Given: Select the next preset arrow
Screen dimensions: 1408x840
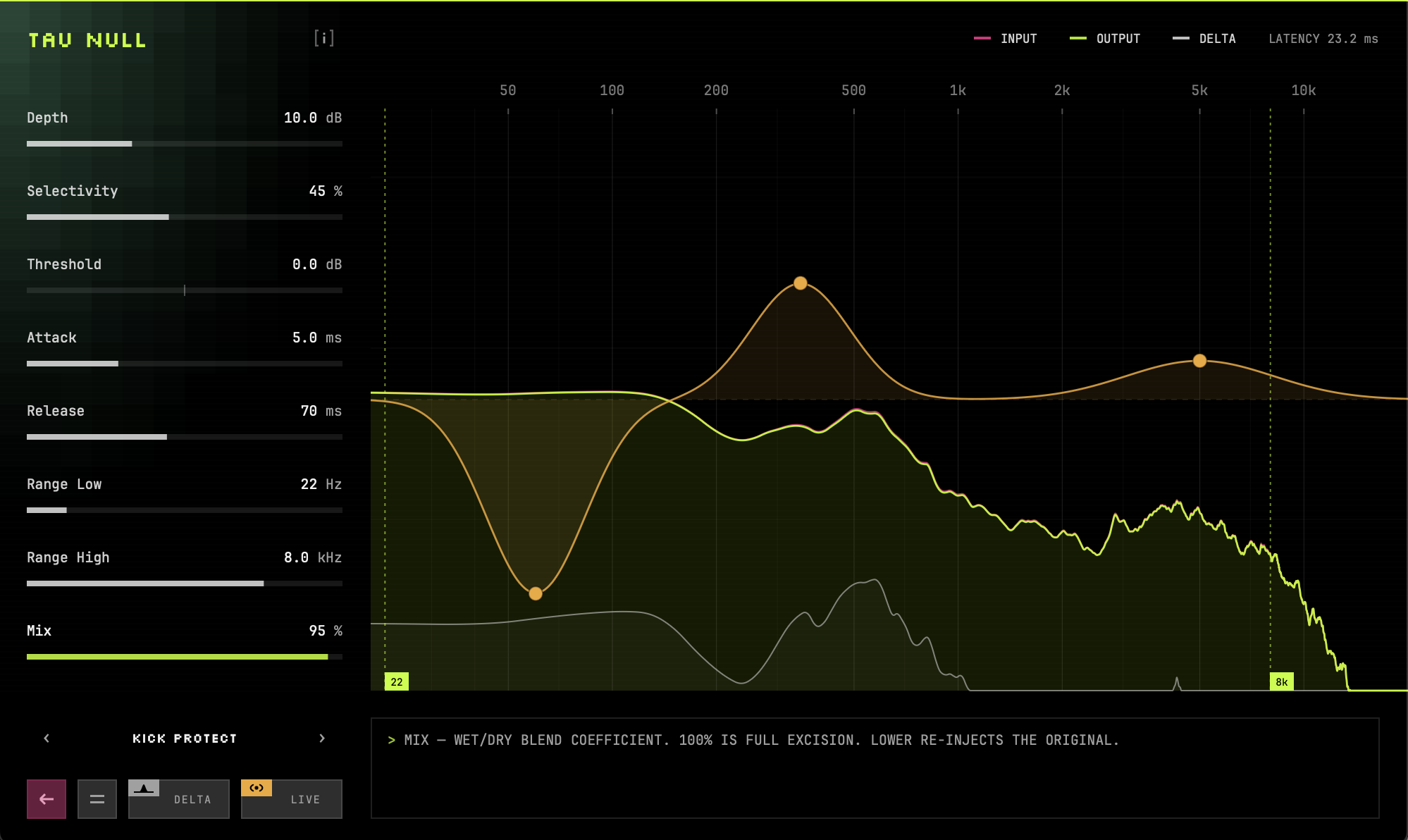Looking at the screenshot, I should (x=322, y=738).
